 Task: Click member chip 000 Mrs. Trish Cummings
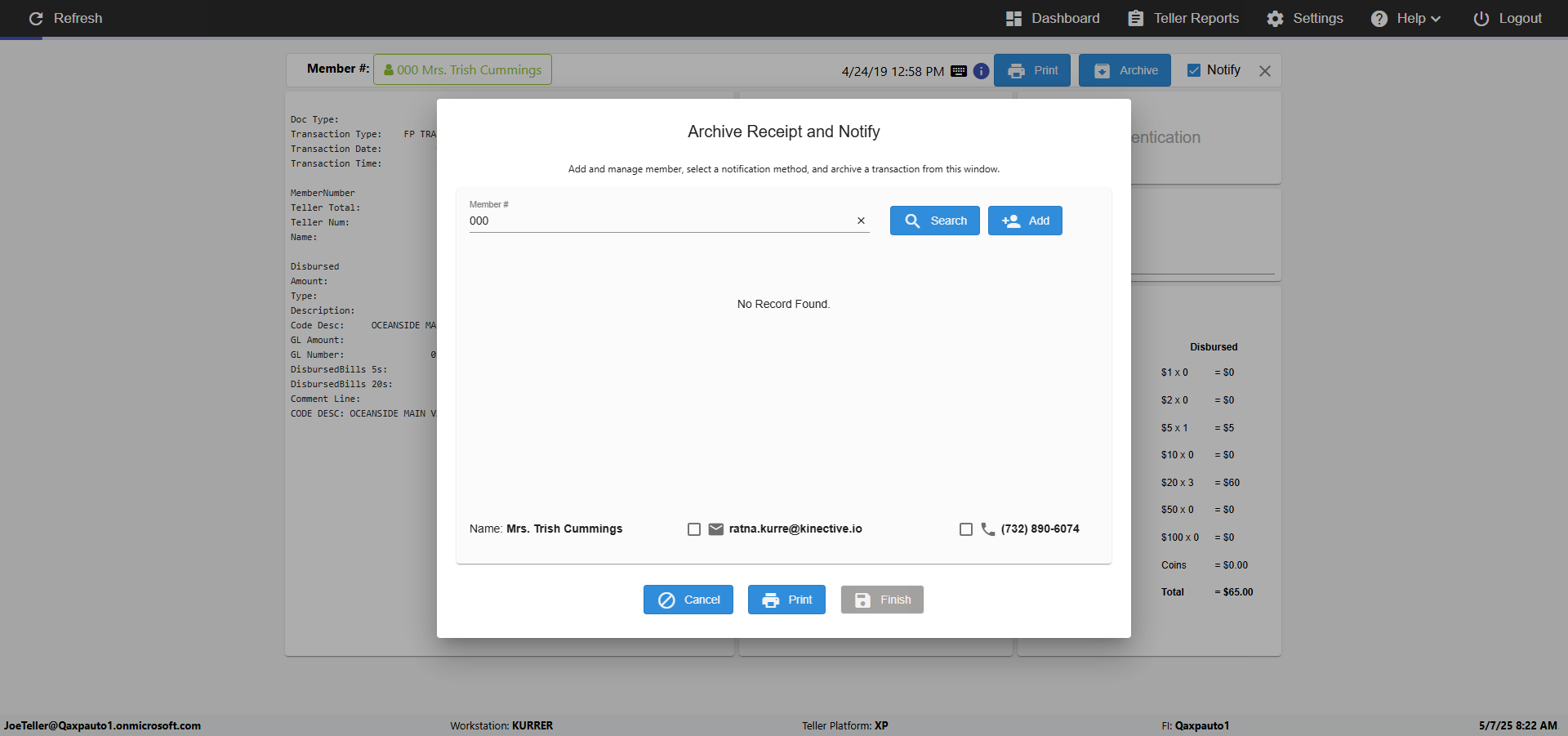pos(462,69)
